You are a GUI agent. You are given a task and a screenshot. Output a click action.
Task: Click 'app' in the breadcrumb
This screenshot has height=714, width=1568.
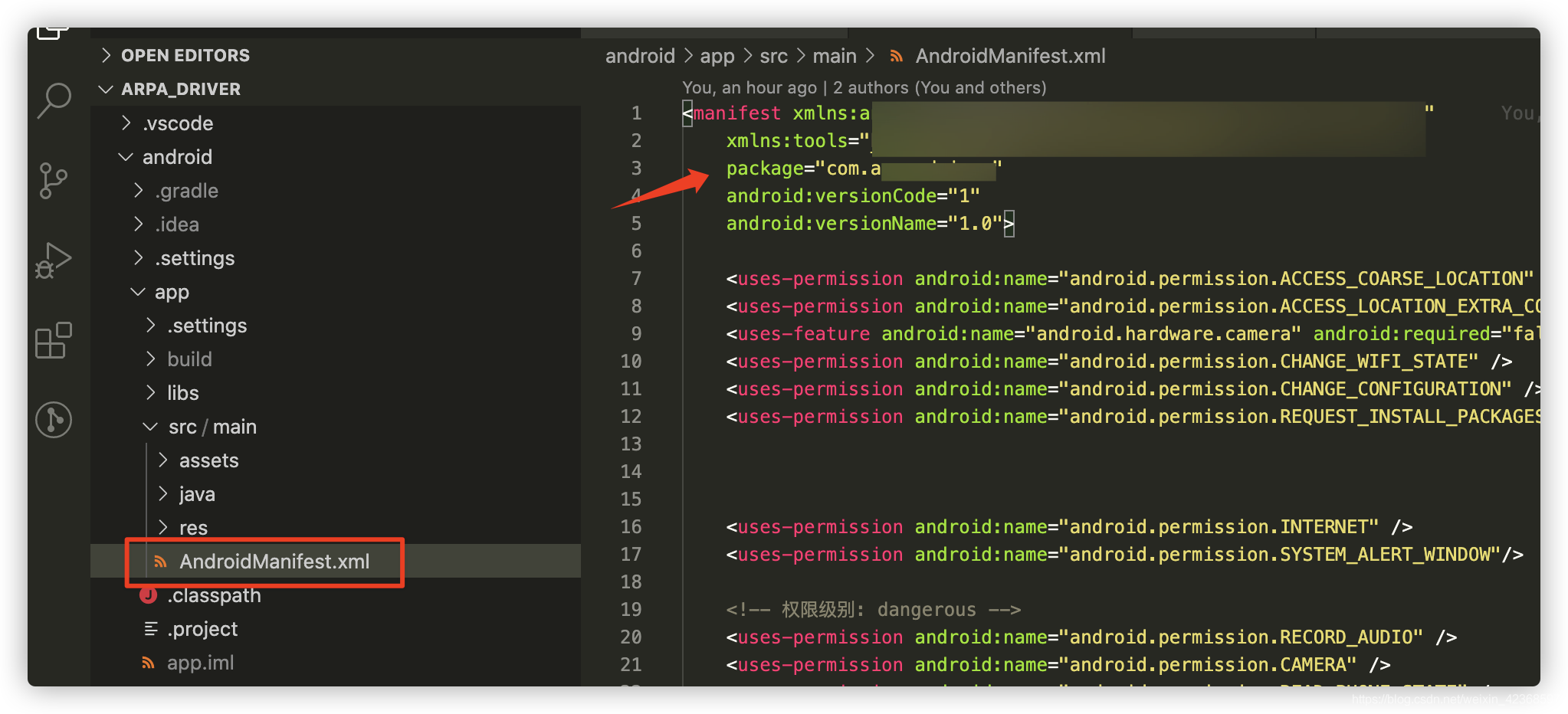pos(717,56)
